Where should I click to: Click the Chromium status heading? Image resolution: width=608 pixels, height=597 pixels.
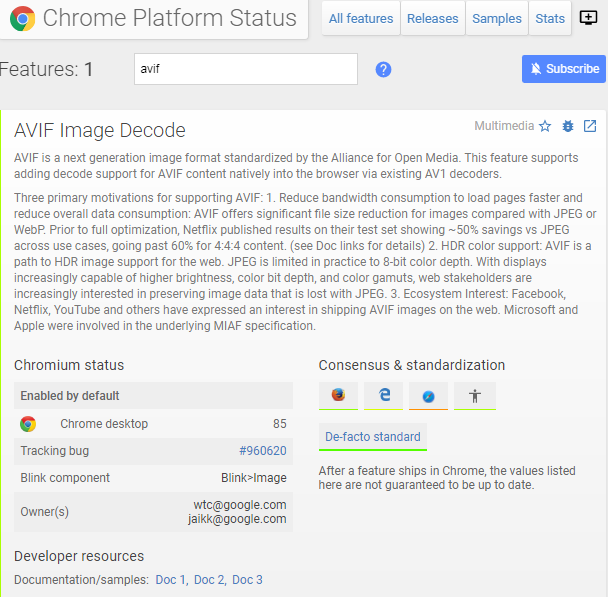(x=69, y=365)
